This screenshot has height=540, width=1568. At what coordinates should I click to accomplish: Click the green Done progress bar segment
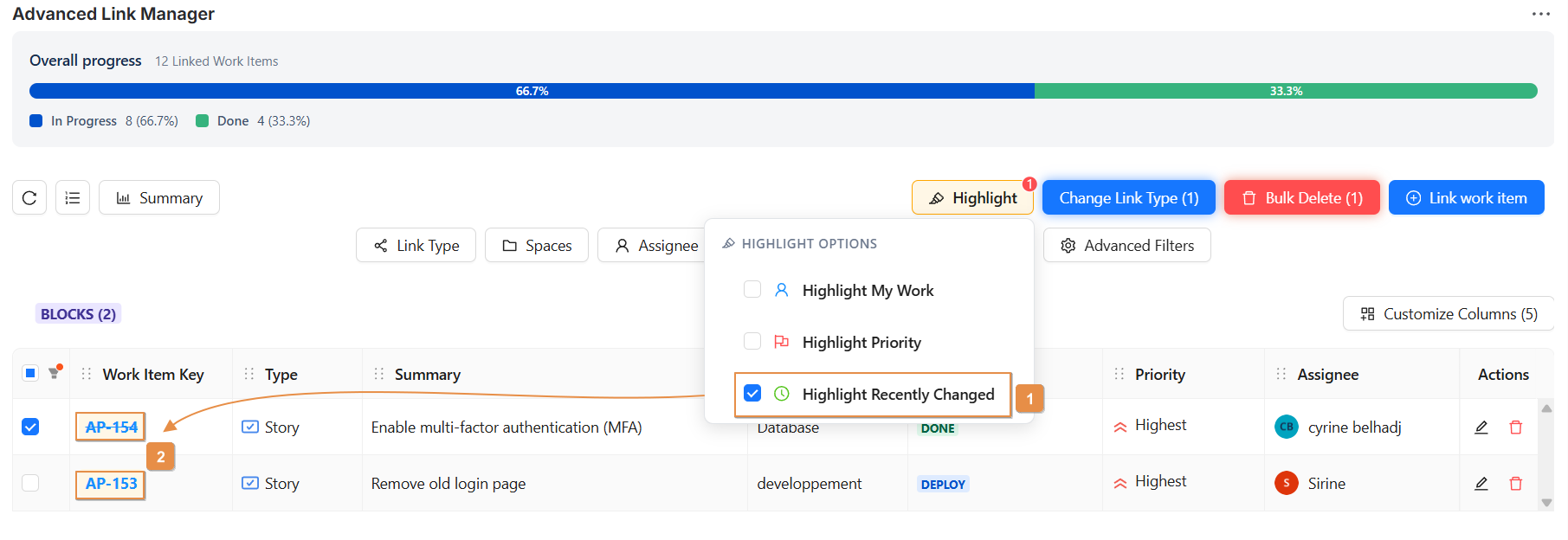pos(1285,91)
